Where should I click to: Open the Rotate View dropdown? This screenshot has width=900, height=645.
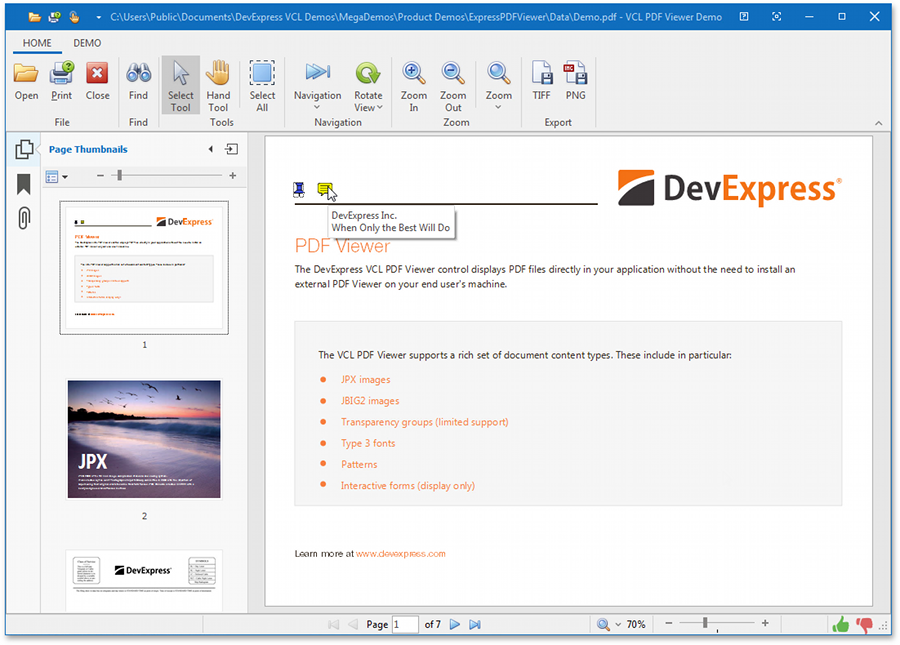[368, 84]
